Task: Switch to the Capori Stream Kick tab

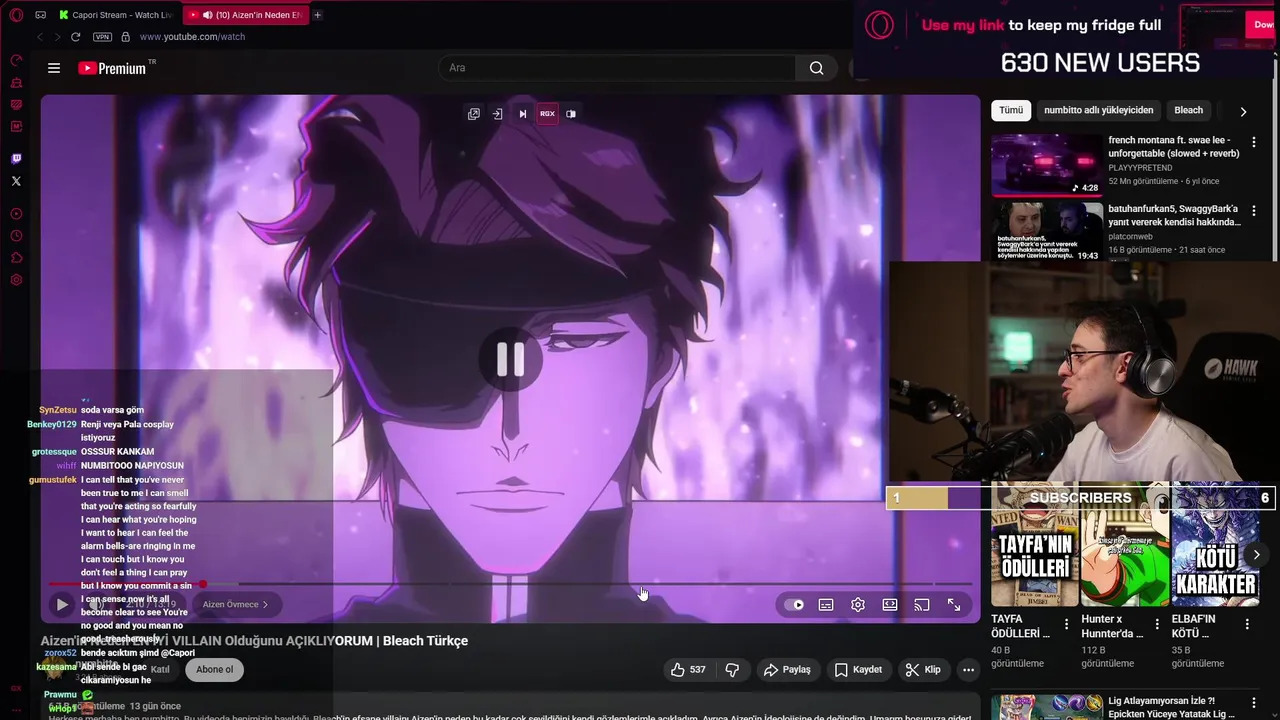Action: point(116,15)
